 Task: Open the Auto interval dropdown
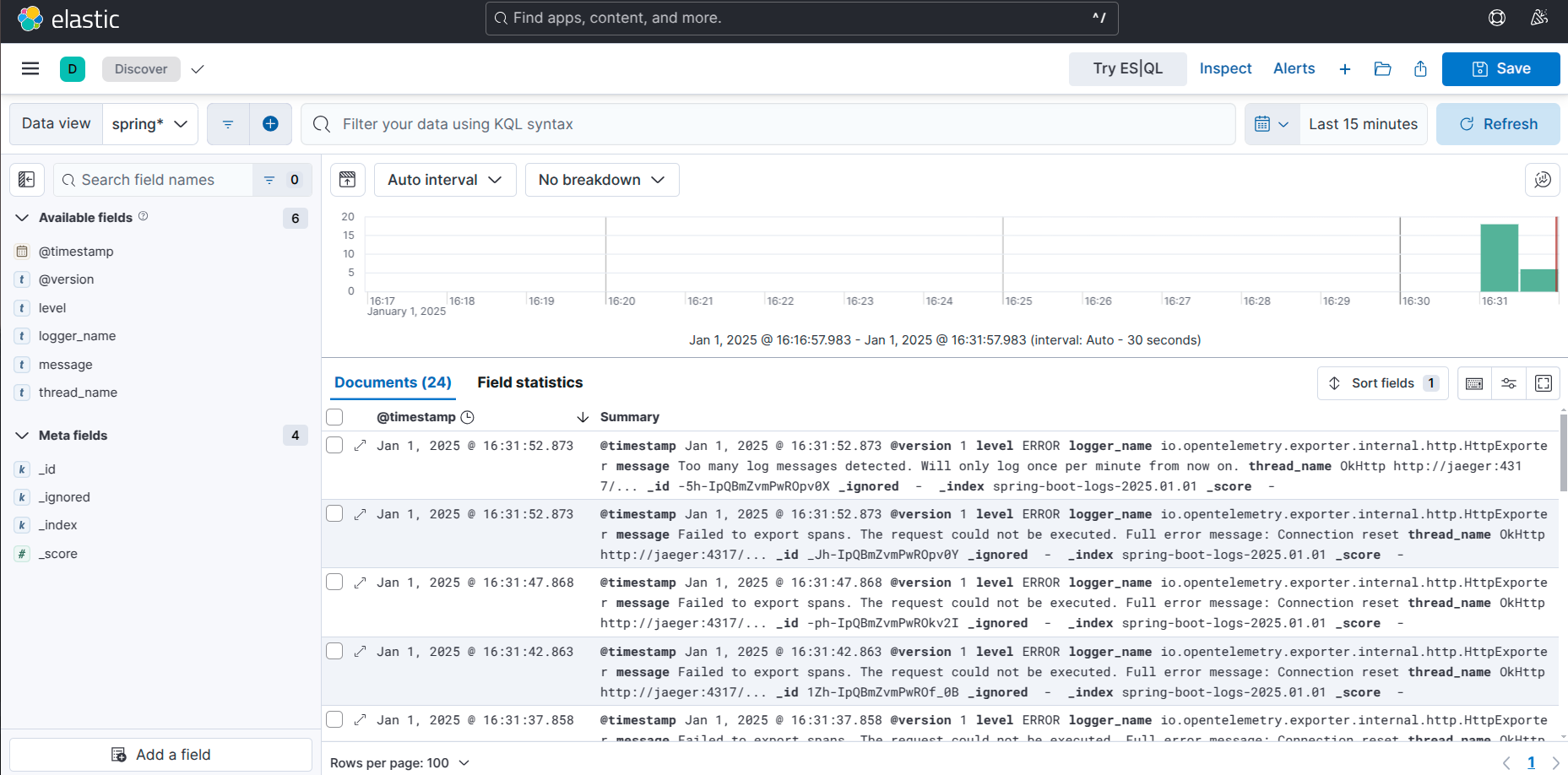[445, 180]
